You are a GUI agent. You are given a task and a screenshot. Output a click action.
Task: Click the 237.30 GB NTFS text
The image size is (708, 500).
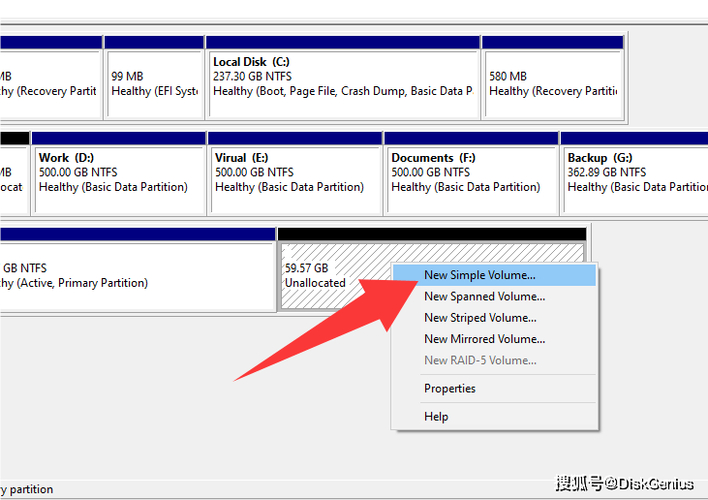(x=252, y=76)
